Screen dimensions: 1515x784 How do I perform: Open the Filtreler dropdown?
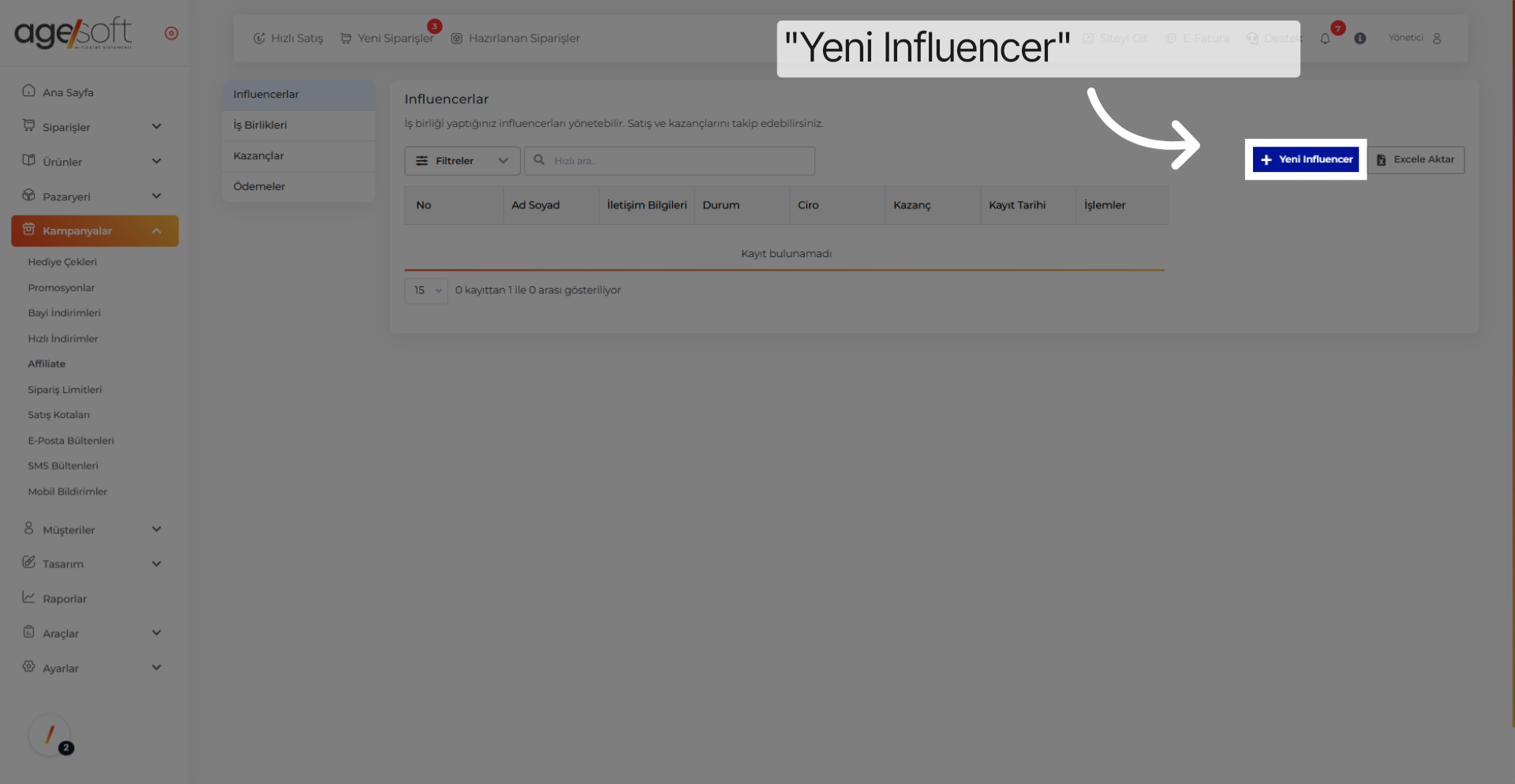pos(462,161)
